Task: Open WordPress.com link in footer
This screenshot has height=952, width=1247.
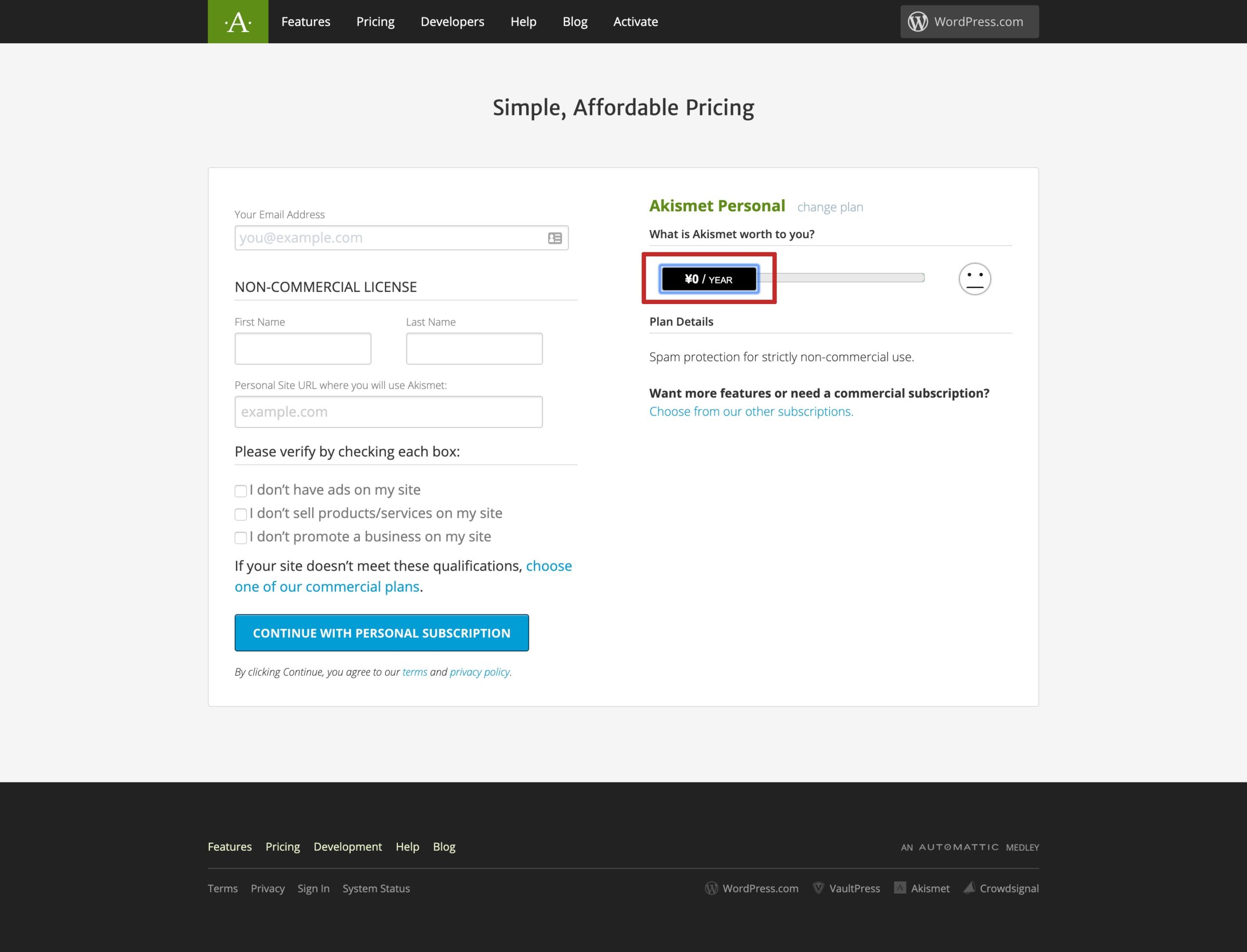Action: (x=752, y=888)
